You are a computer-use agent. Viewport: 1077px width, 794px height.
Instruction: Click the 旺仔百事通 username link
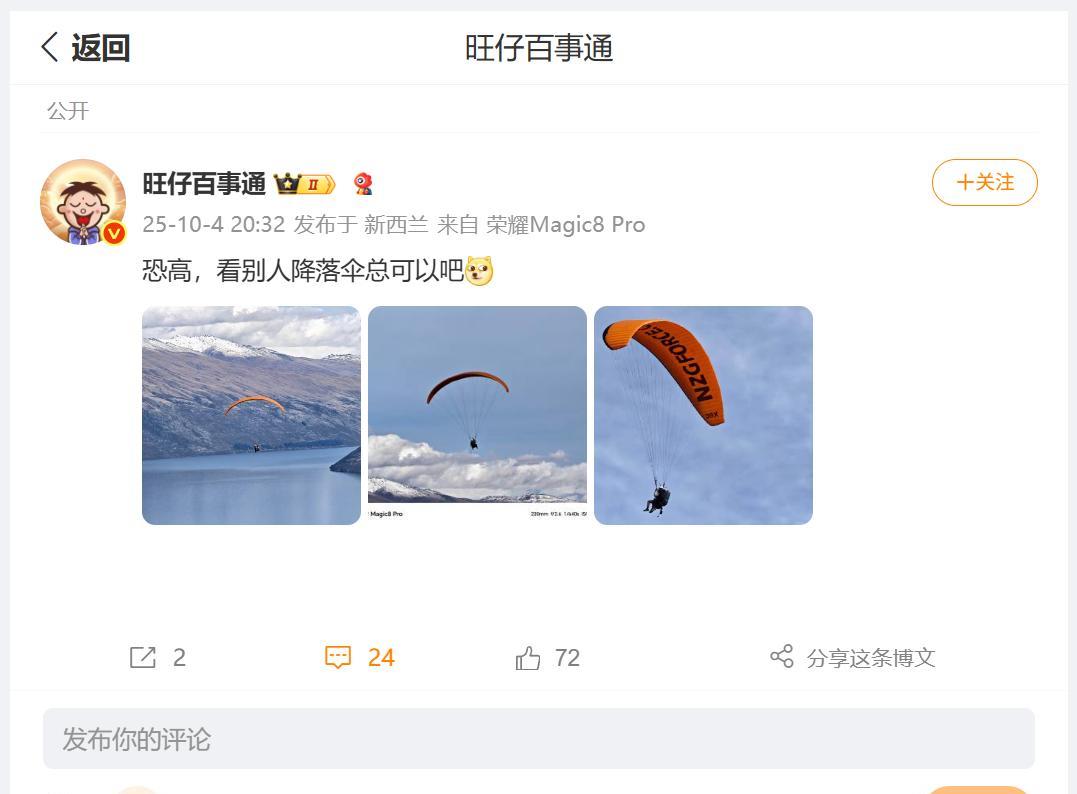(x=204, y=184)
